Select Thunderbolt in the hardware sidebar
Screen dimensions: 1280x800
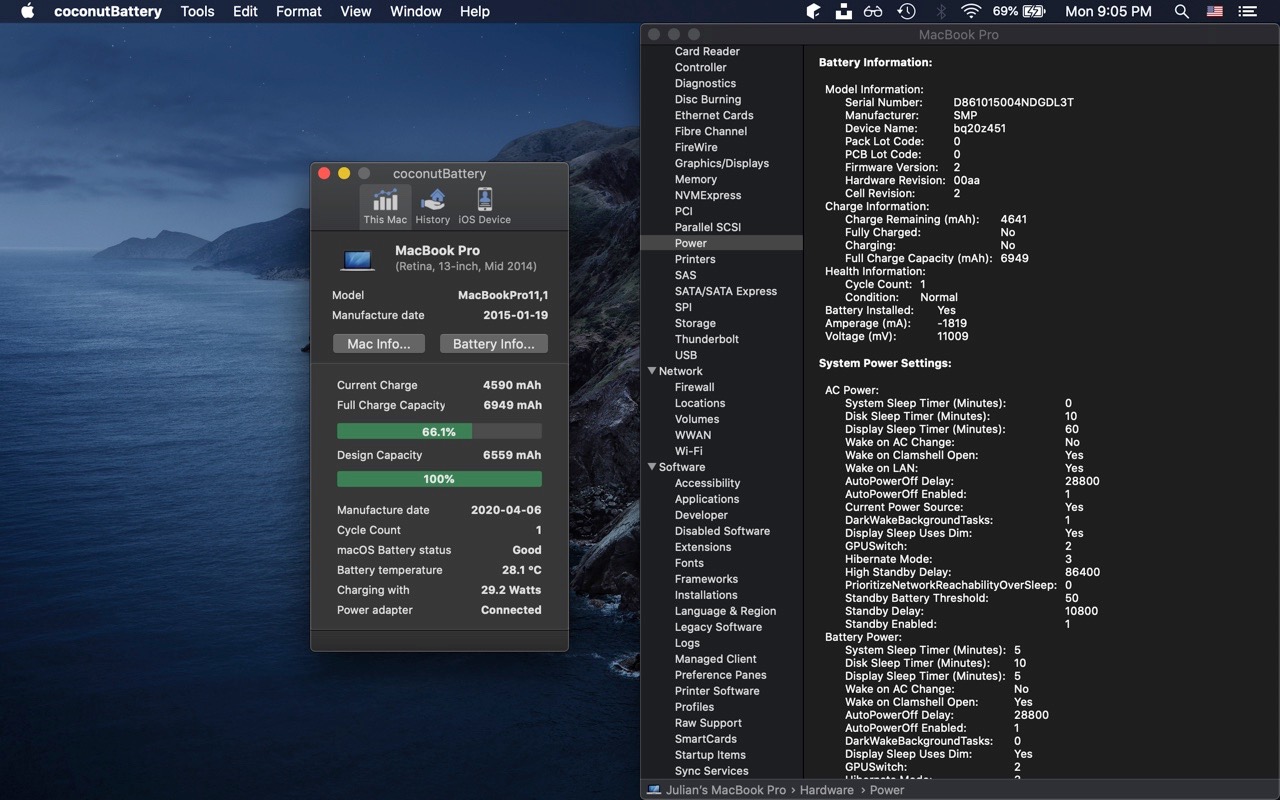click(706, 339)
